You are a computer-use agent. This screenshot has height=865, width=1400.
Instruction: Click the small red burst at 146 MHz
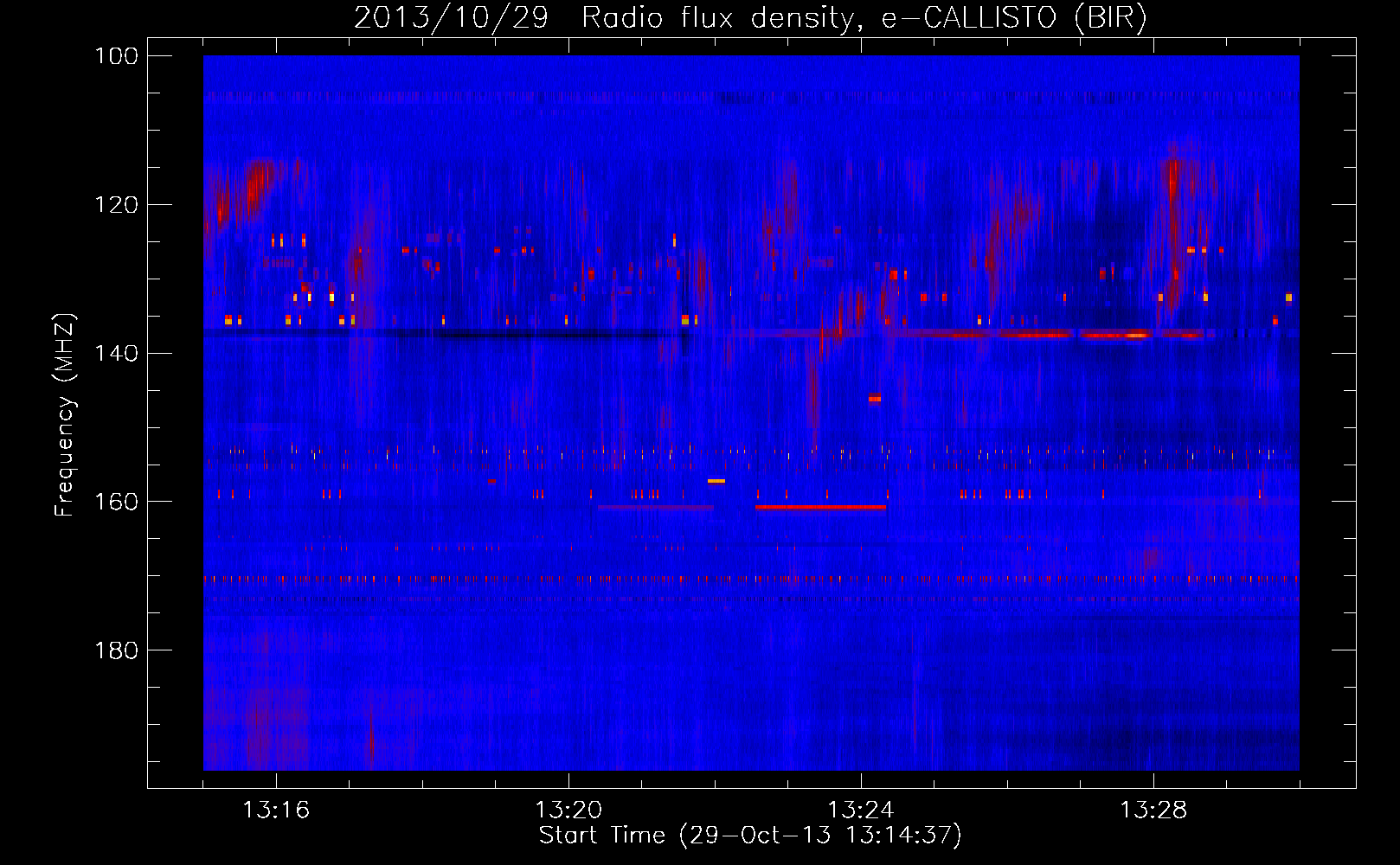(x=875, y=398)
